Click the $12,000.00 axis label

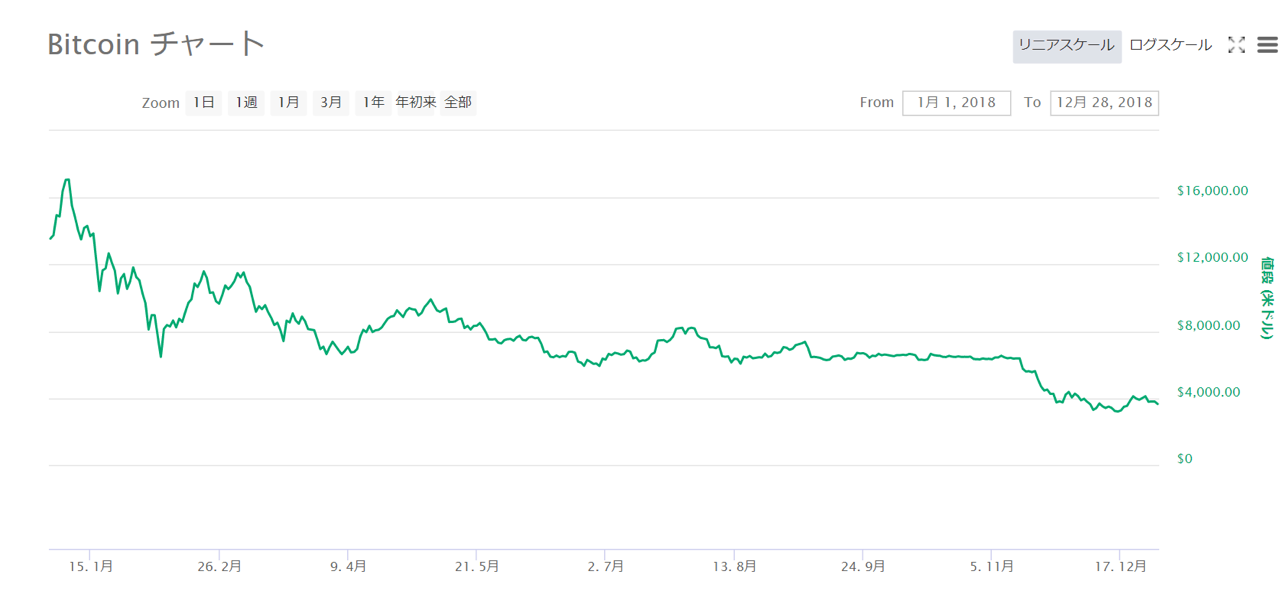point(1212,258)
